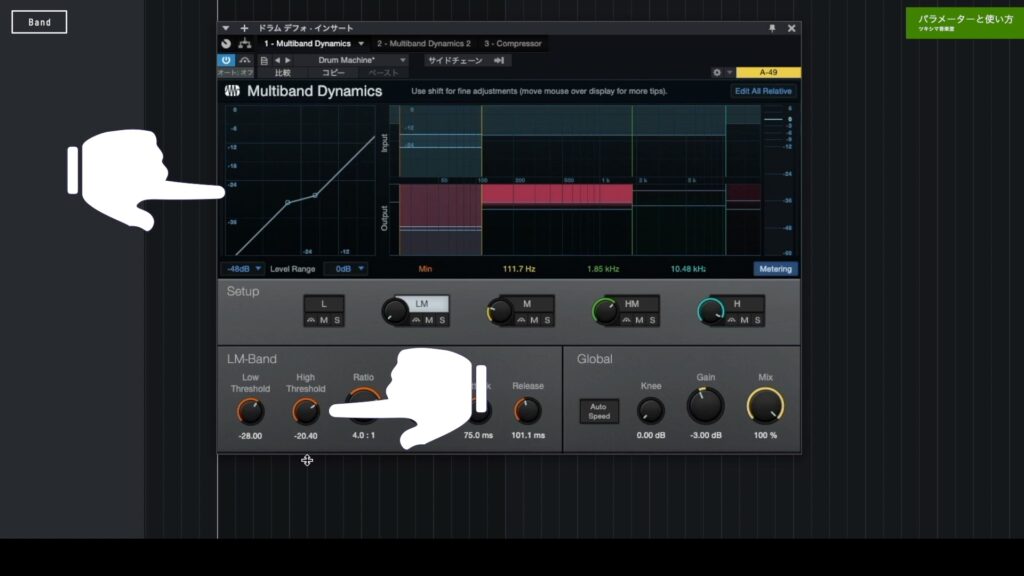This screenshot has height=576, width=1024.
Task: Toggle the Metering button
Action: (775, 268)
